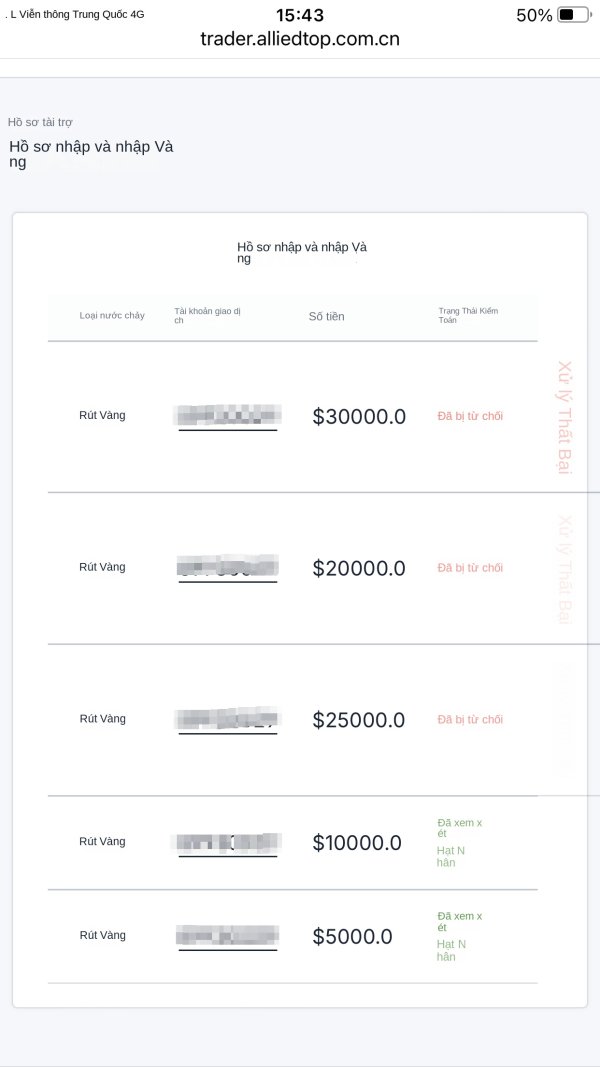This screenshot has height=1067, width=600.
Task: Select the $20000.0 amount
Action: (359, 568)
